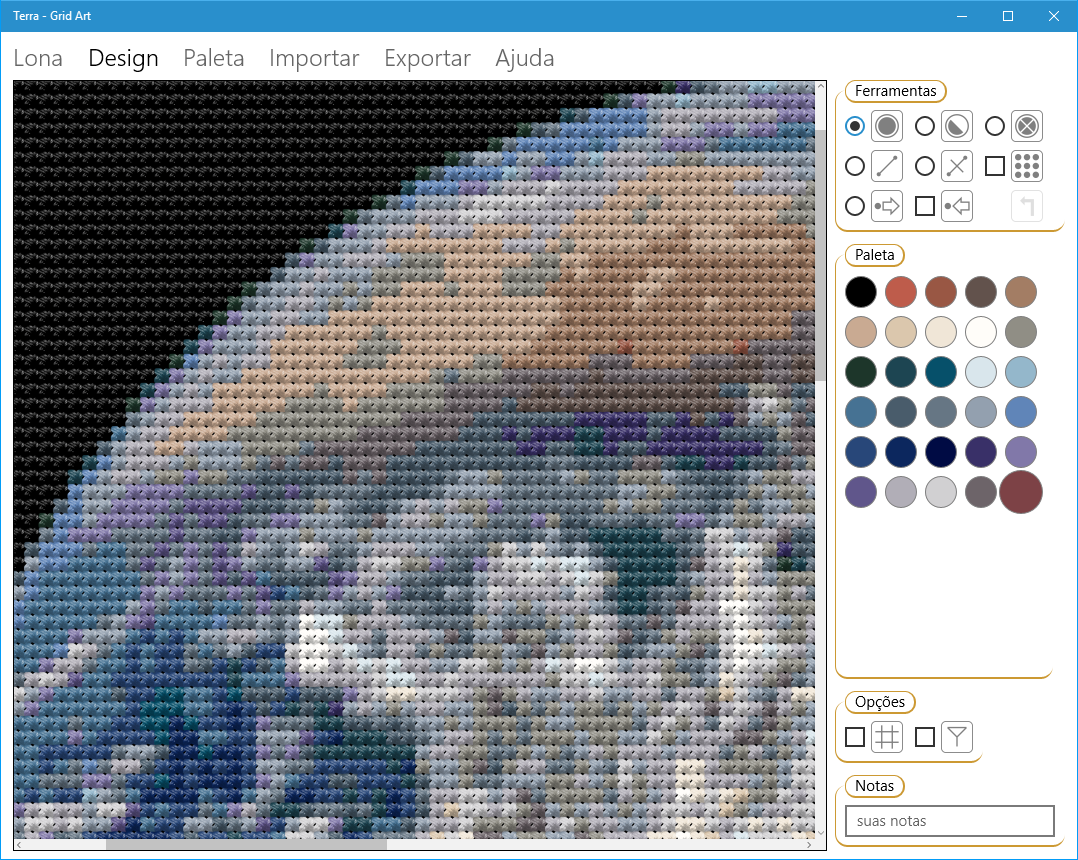The width and height of the screenshot is (1078, 860).
Task: Click the 'suas notas' notes field
Action: pos(949,821)
